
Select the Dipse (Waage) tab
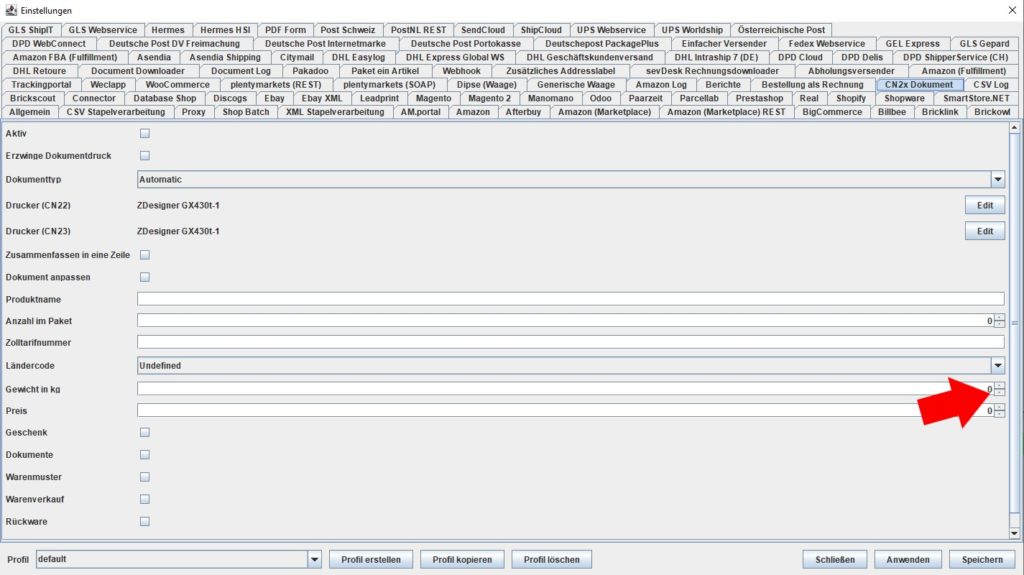(x=487, y=84)
